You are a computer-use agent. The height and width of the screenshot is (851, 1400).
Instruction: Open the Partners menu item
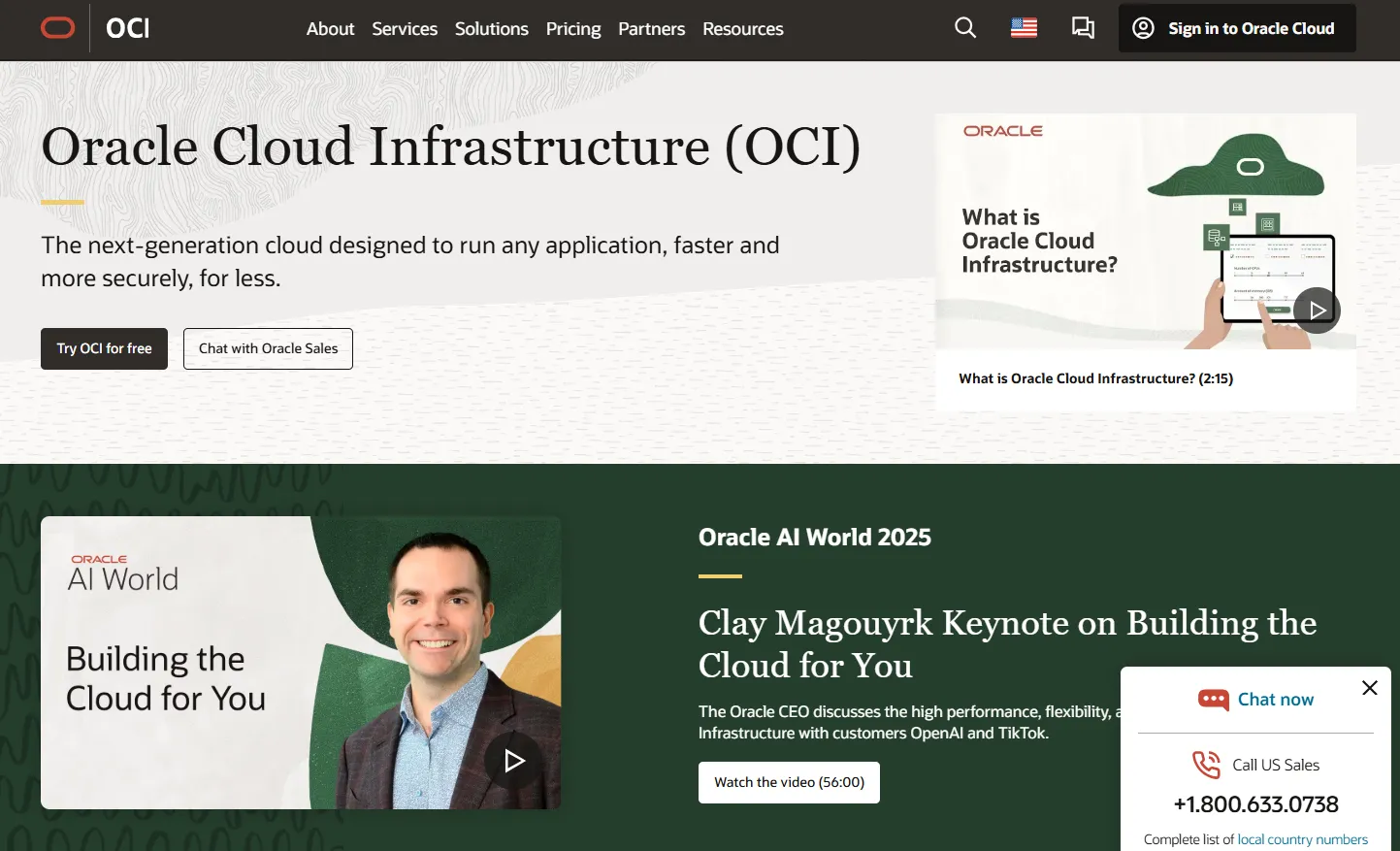coord(651,29)
